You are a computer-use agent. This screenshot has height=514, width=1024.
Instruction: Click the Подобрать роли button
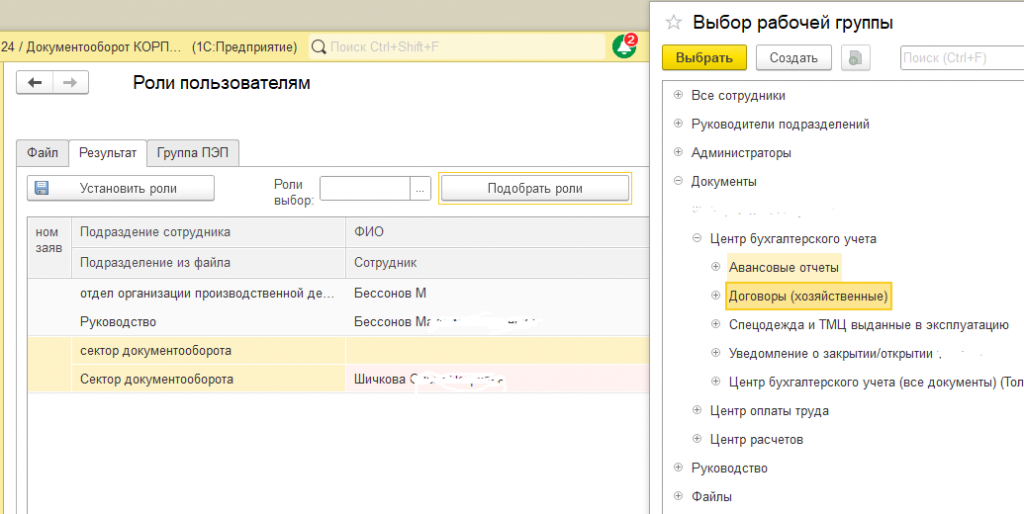(x=534, y=188)
